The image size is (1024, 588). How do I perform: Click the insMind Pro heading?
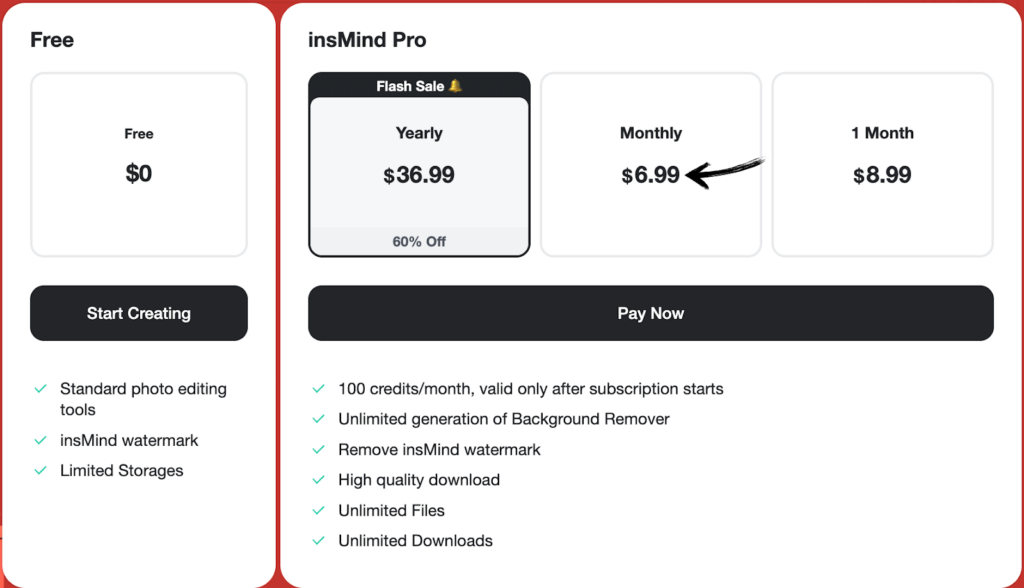tap(367, 41)
